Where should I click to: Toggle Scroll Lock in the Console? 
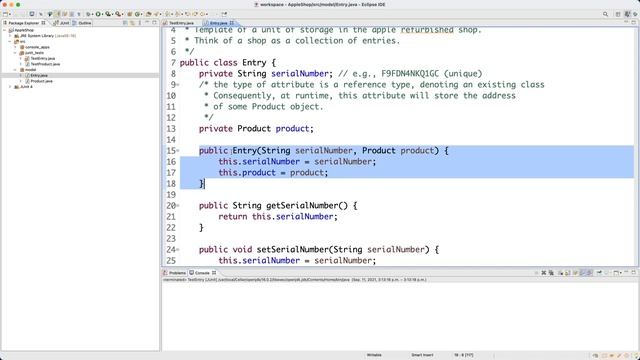pos(567,273)
